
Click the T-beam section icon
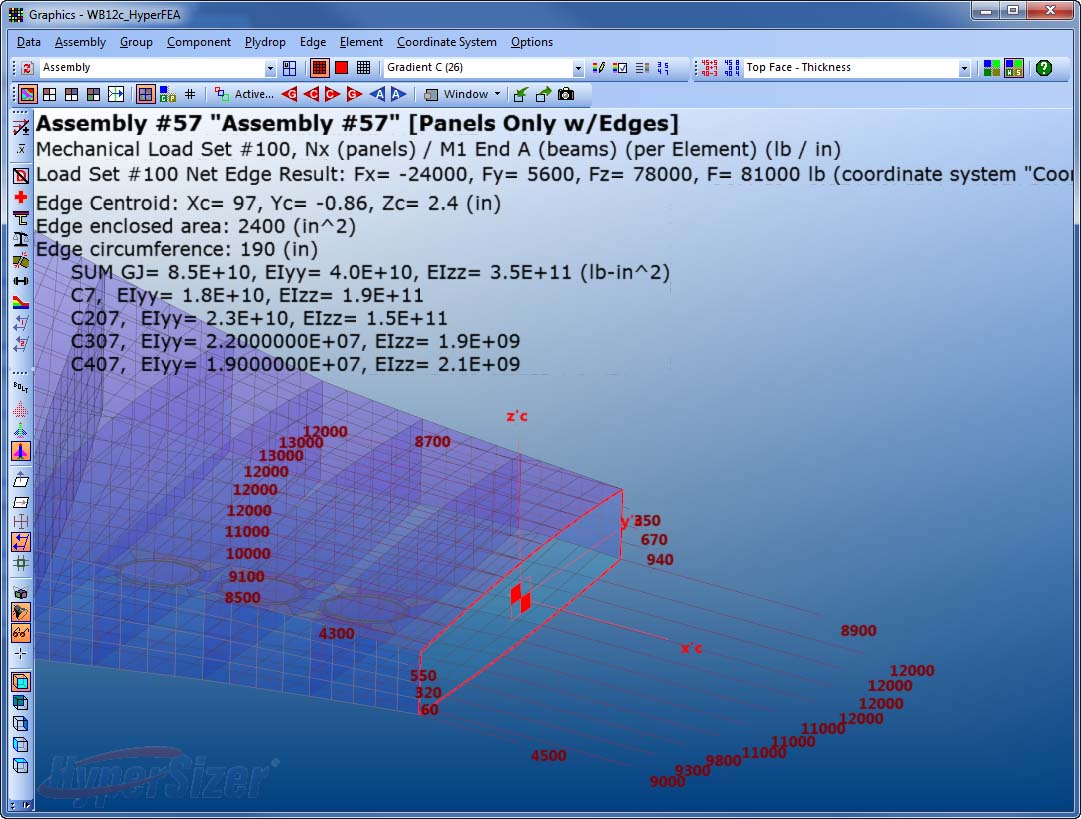tap(21, 219)
